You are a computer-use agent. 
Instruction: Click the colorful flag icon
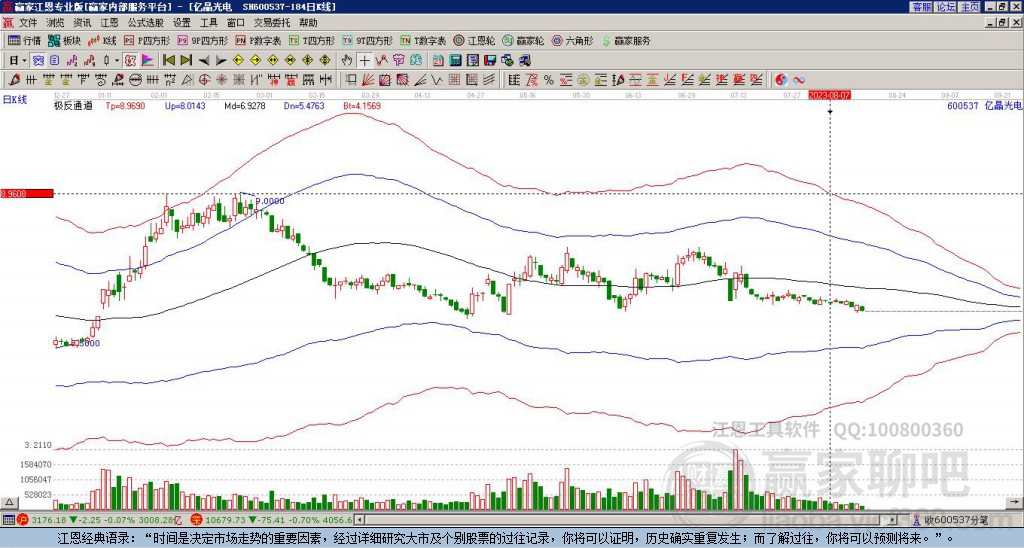148,60
